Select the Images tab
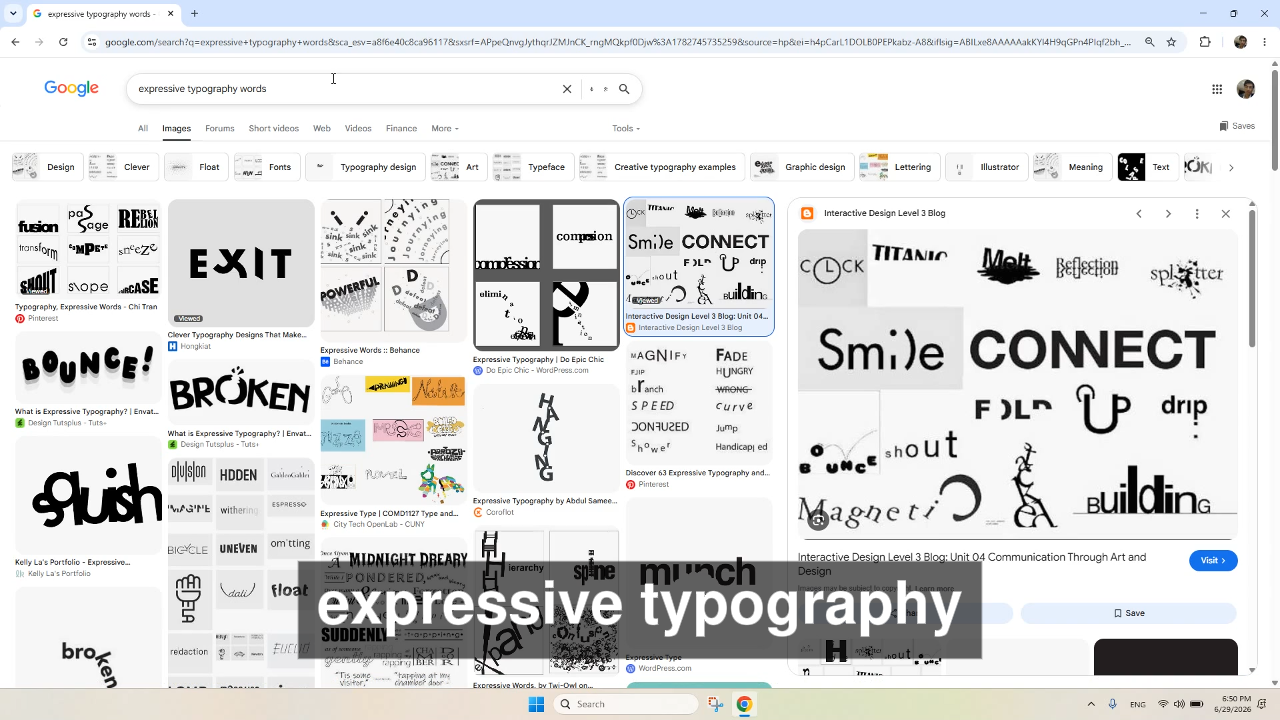The height and width of the screenshot is (720, 1280). tap(176, 128)
